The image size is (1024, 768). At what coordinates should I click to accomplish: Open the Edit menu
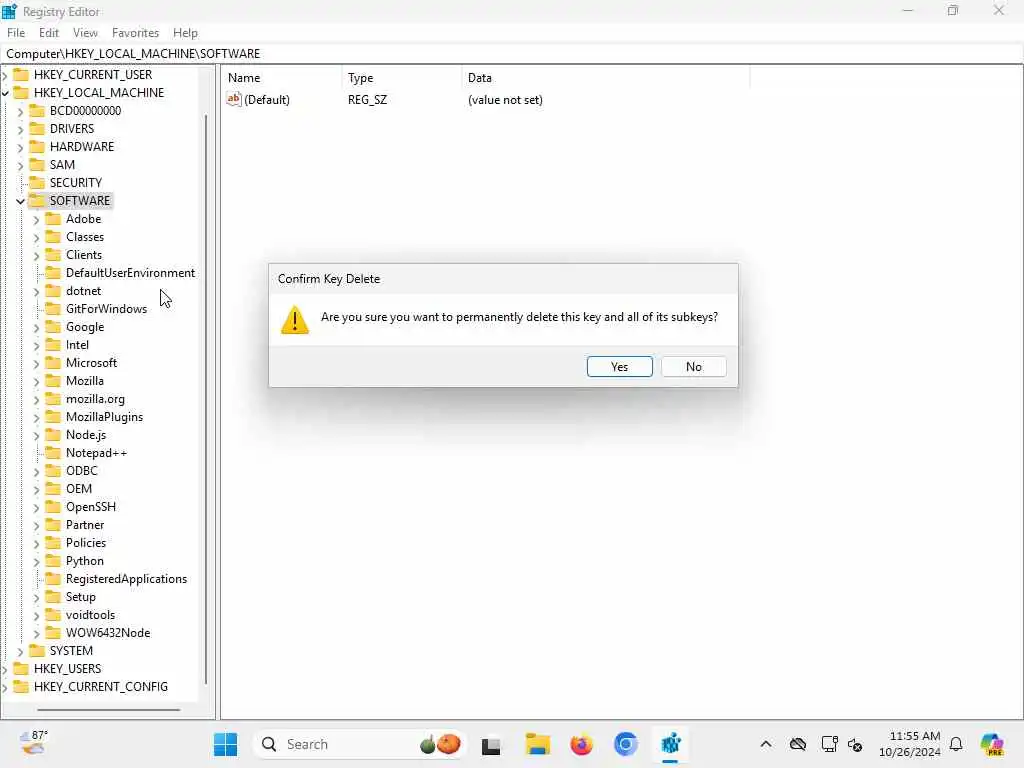[49, 33]
